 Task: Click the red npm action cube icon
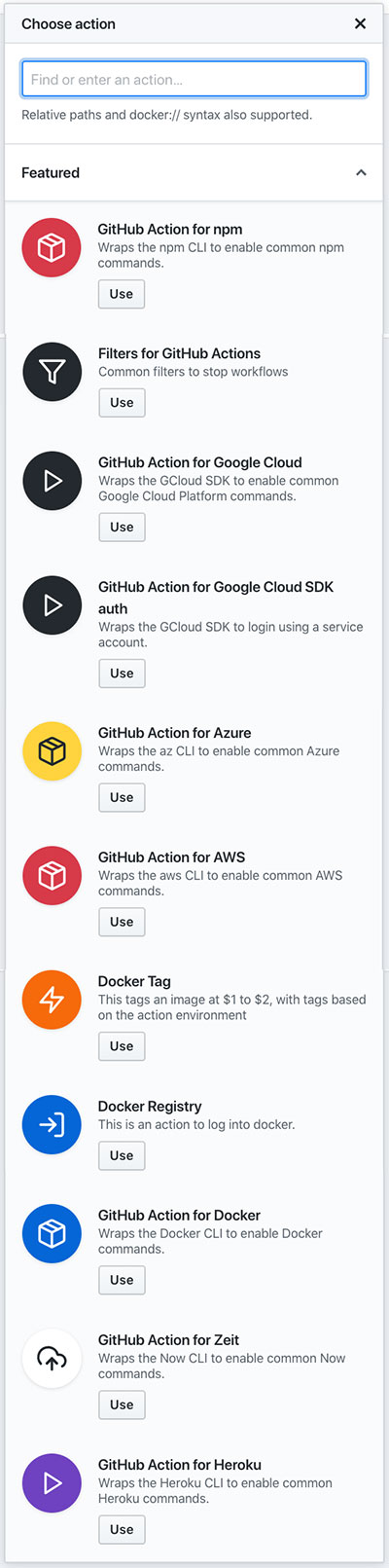(x=52, y=247)
